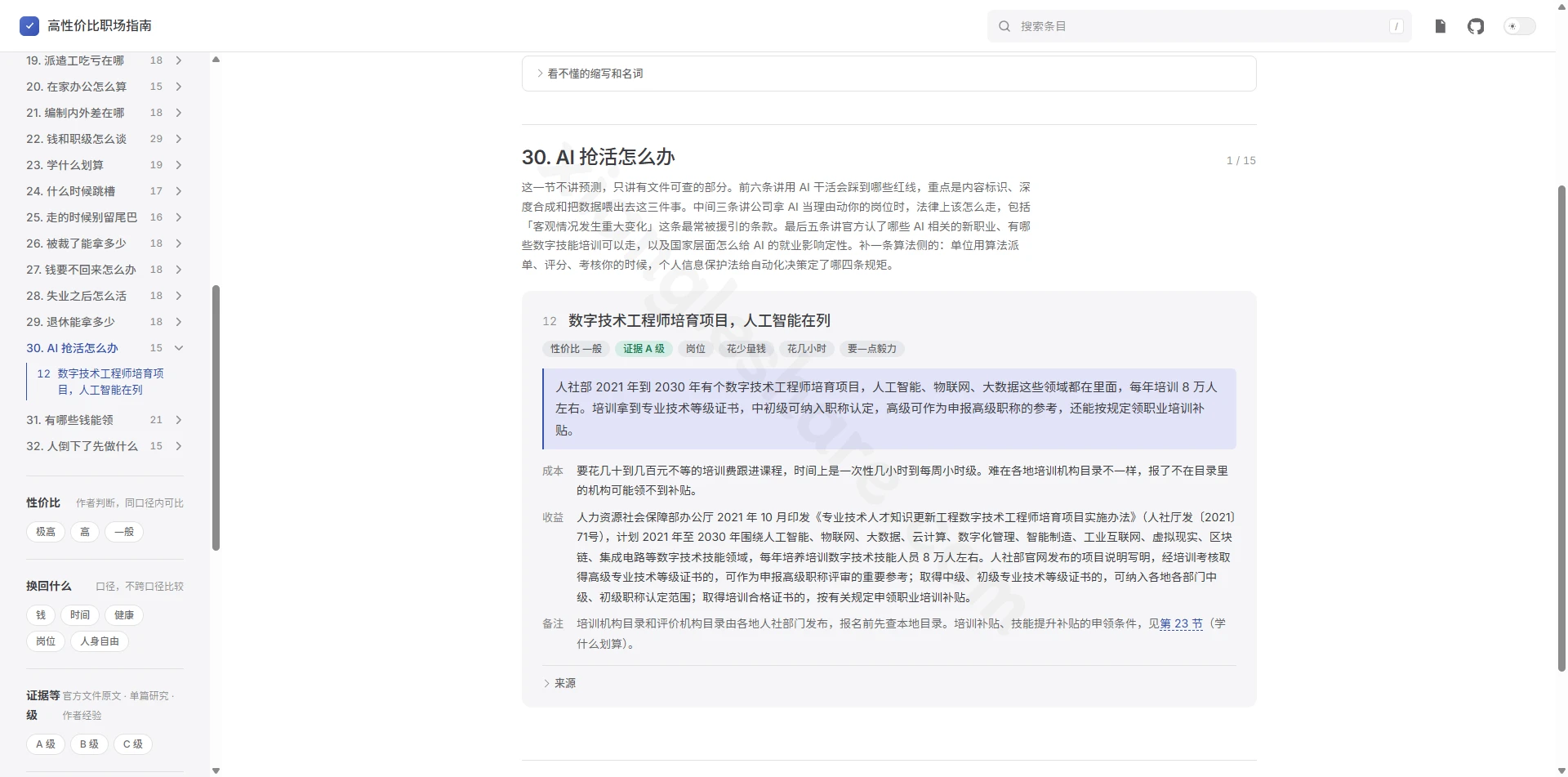Open the GitHub repository icon
Image resolution: width=1568 pixels, height=777 pixels.
tap(1476, 26)
